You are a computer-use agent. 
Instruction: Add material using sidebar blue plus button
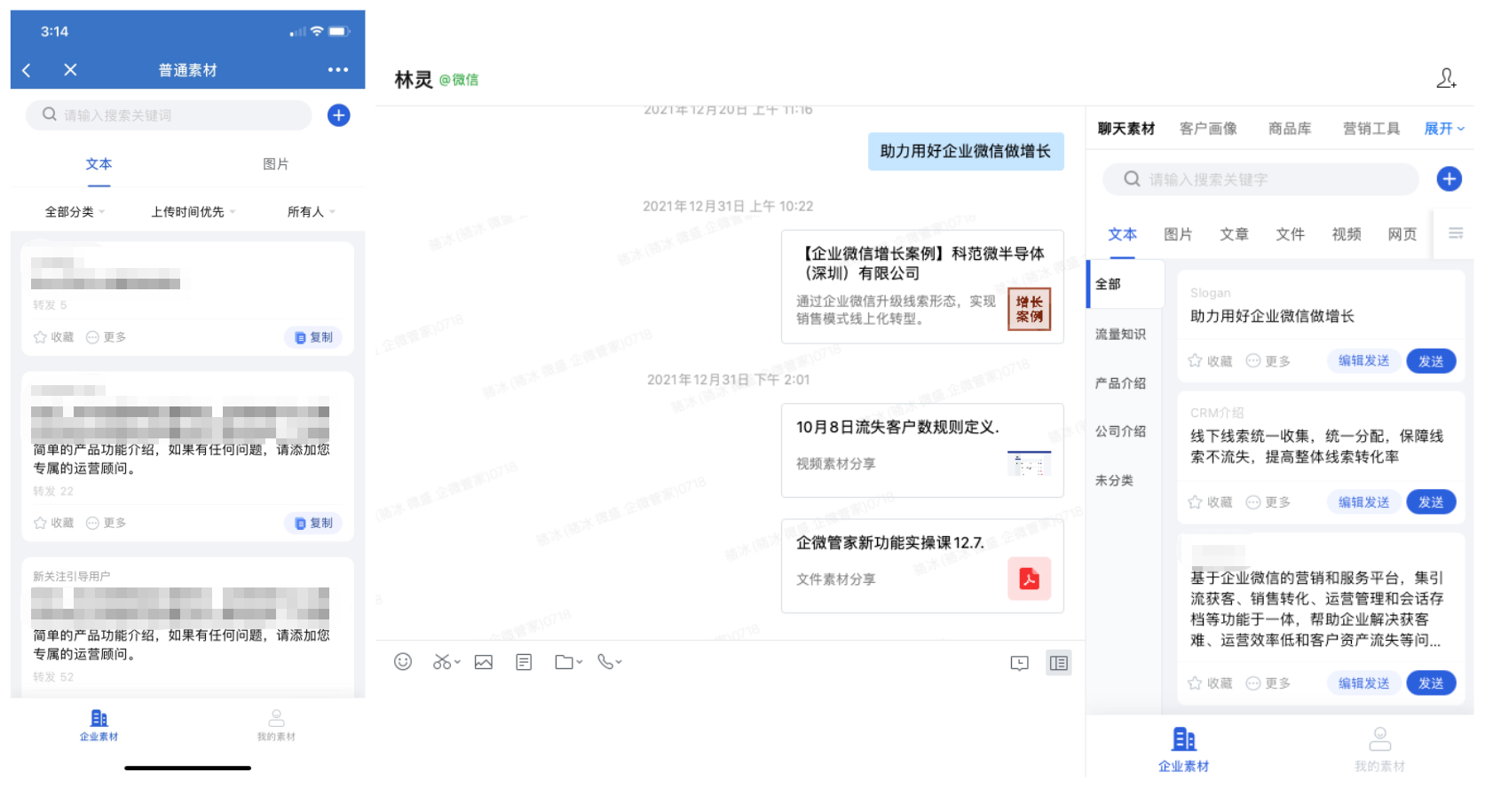1450,179
